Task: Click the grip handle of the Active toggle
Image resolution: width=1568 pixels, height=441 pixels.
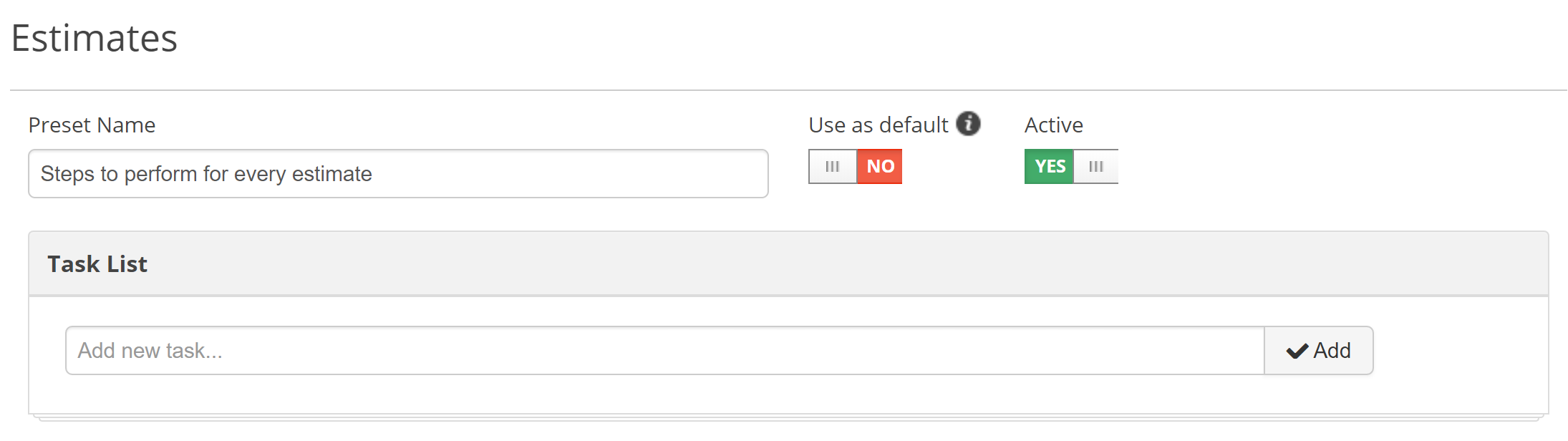Action: point(1095,166)
